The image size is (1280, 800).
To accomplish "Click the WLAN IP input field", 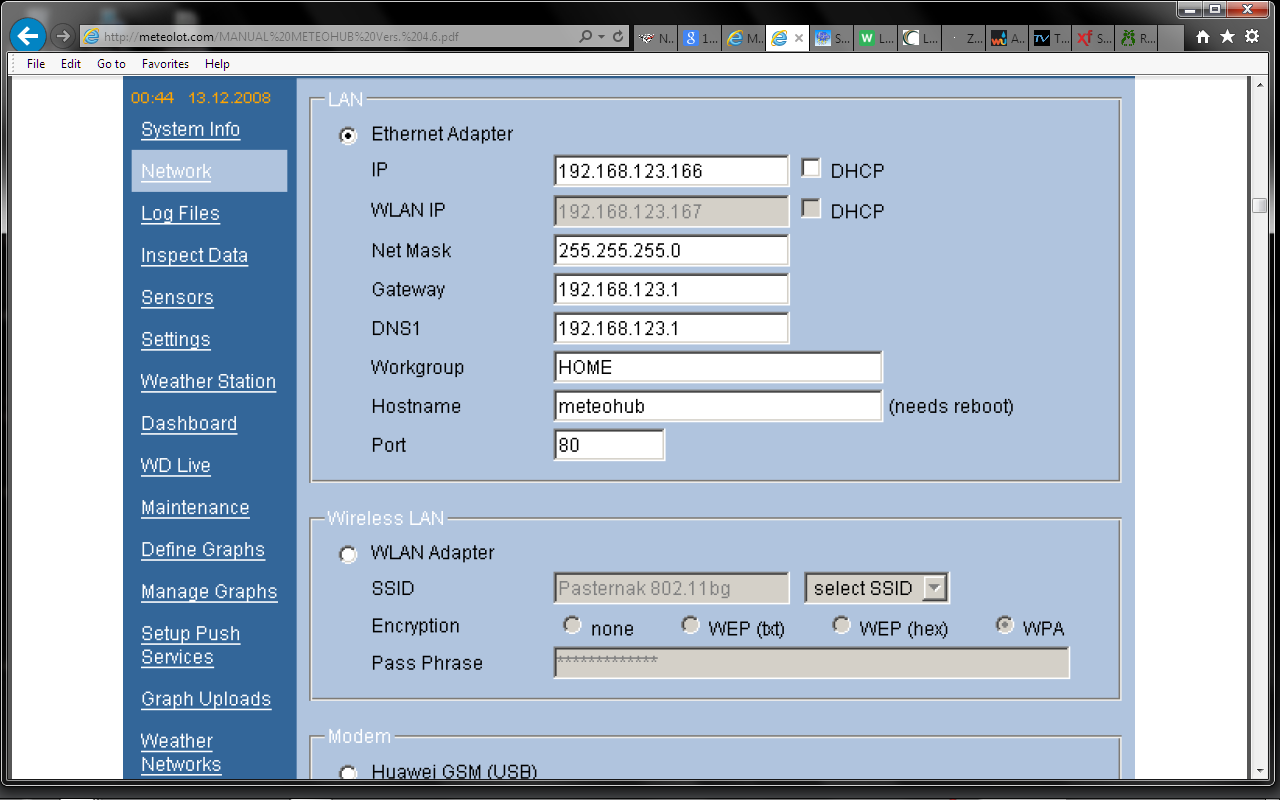I will 671,211.
